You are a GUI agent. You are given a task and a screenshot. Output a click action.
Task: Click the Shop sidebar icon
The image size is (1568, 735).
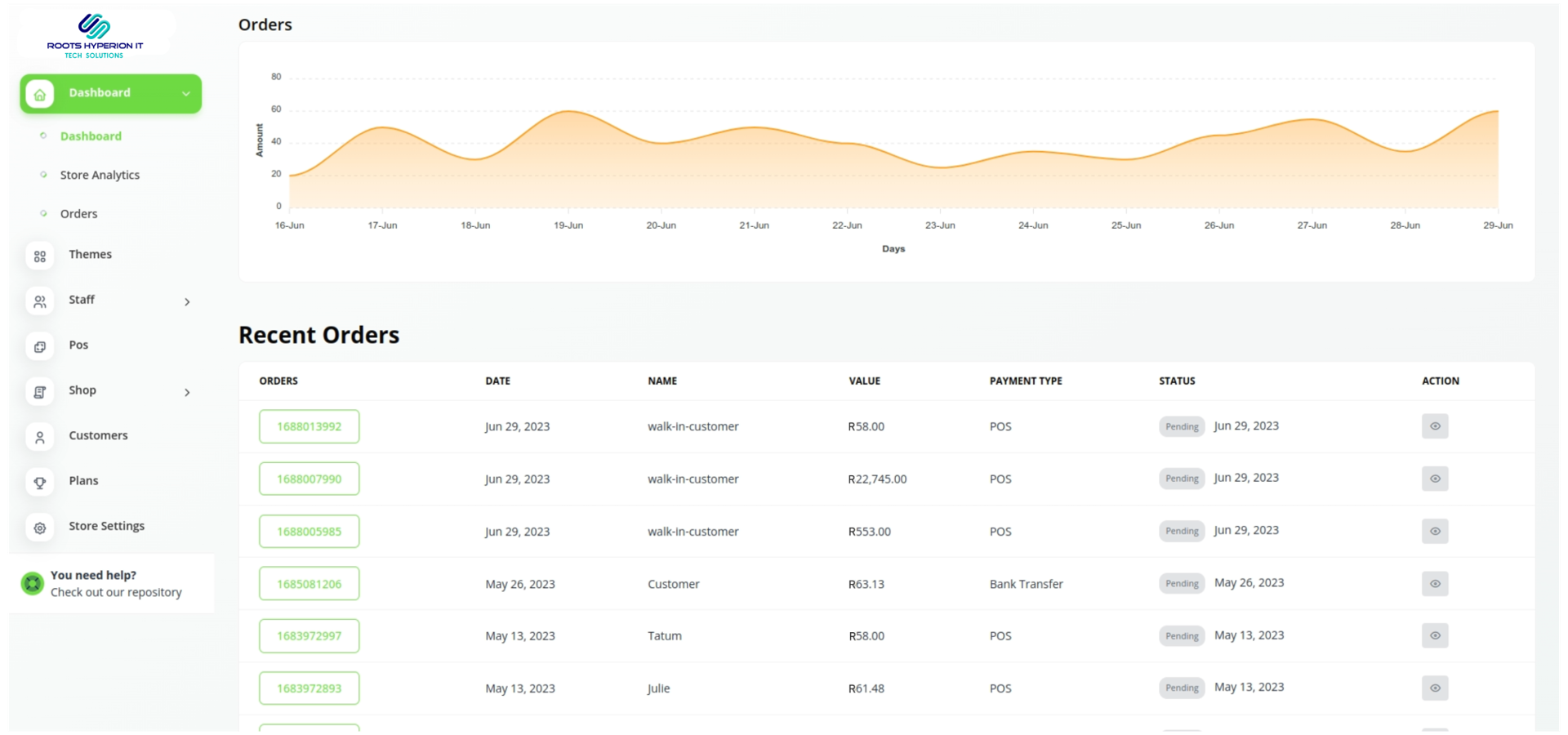[x=40, y=393]
